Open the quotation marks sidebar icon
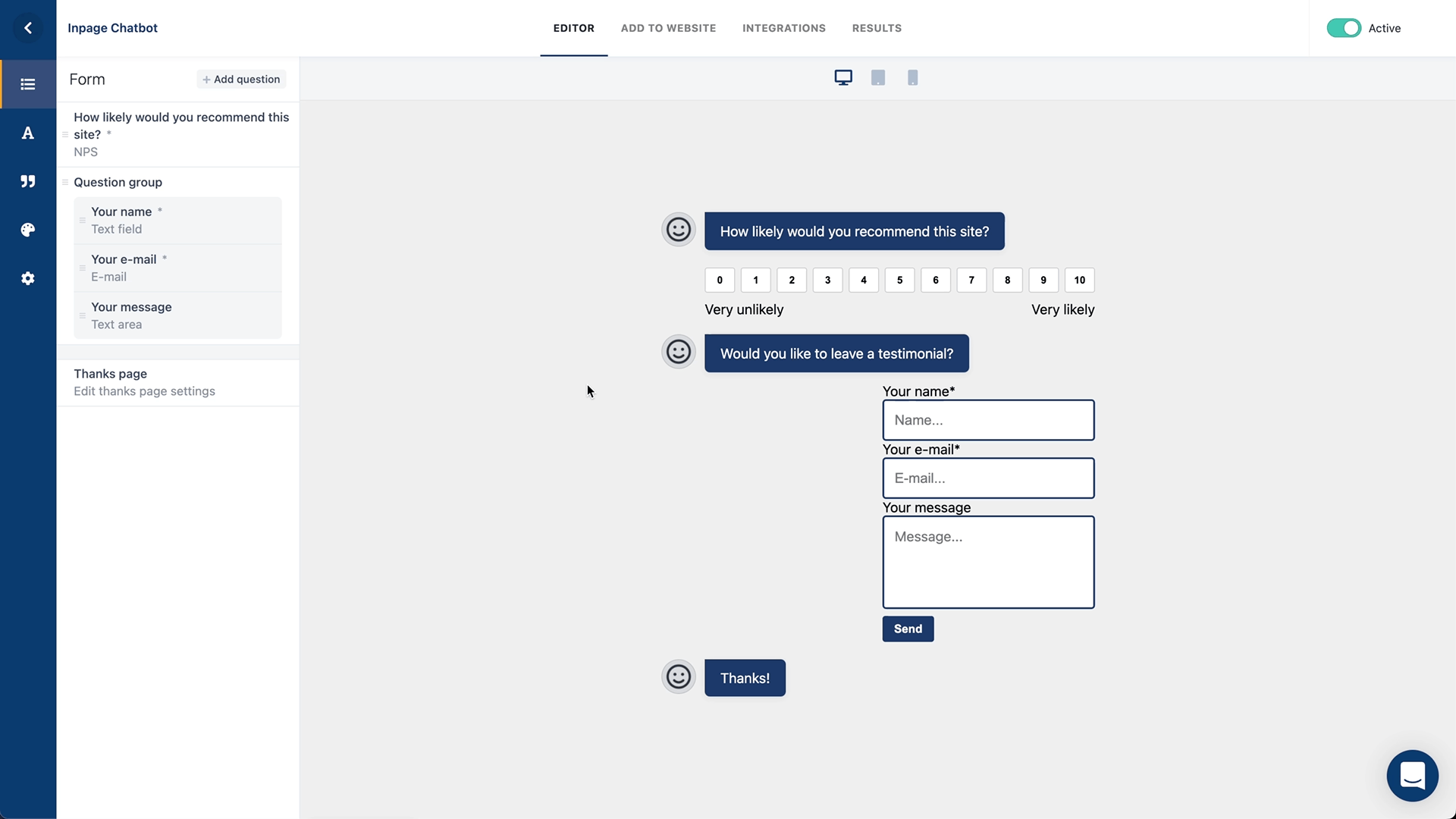Image resolution: width=1456 pixels, height=819 pixels. click(x=28, y=181)
